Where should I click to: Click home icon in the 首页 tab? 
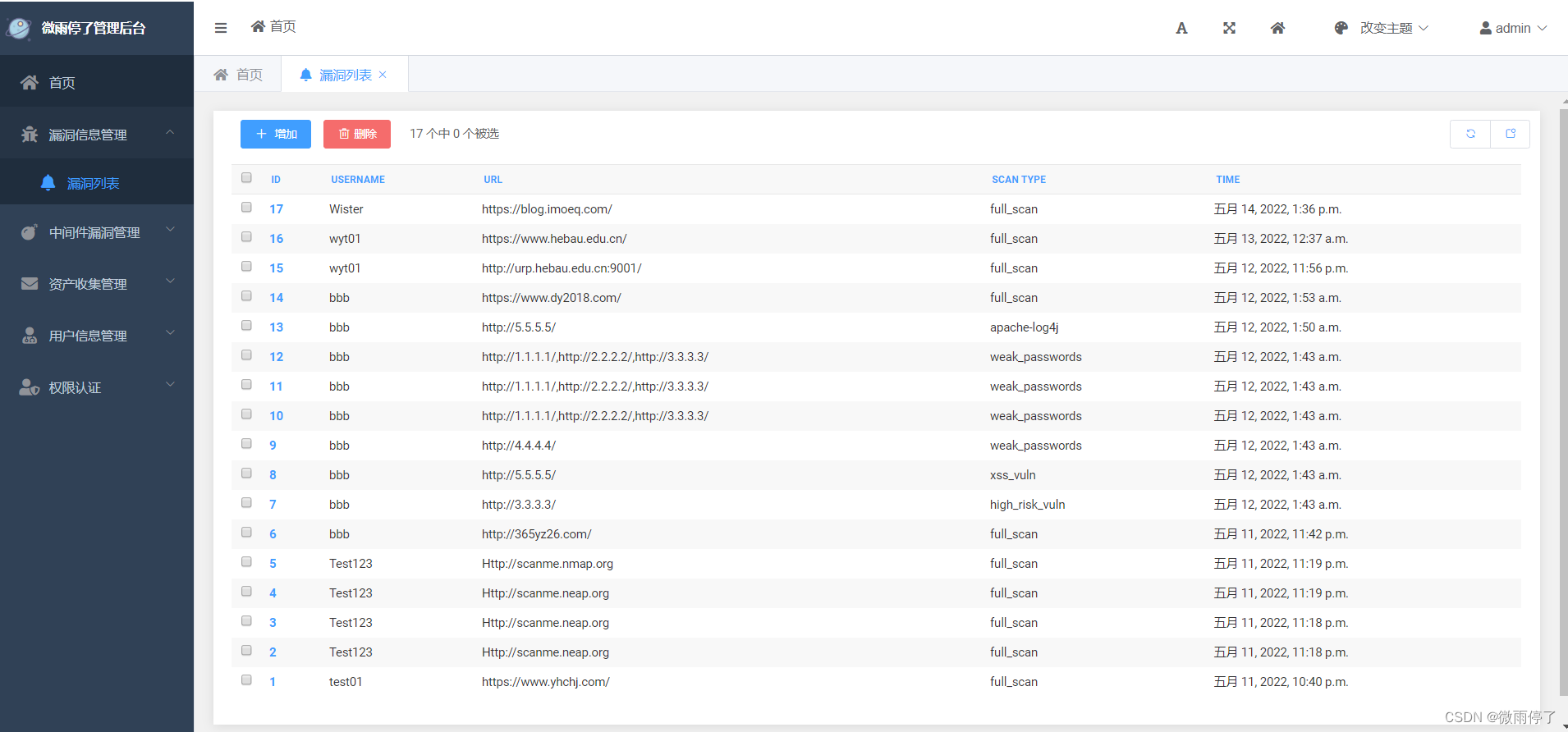click(221, 75)
